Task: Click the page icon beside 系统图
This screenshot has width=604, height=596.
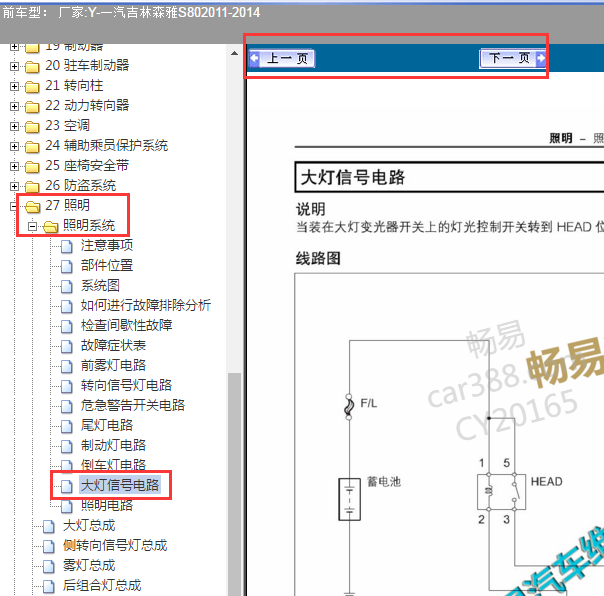Action: (x=67, y=287)
